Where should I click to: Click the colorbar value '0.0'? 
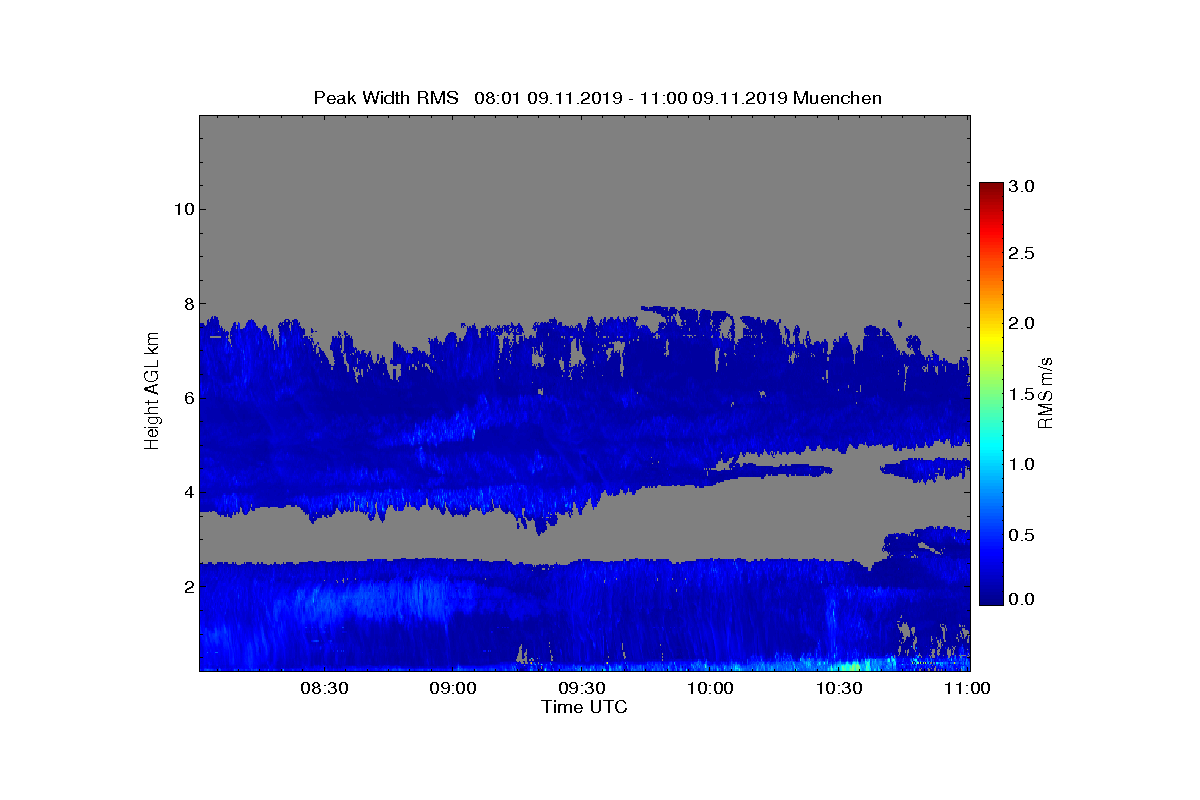(x=1022, y=599)
